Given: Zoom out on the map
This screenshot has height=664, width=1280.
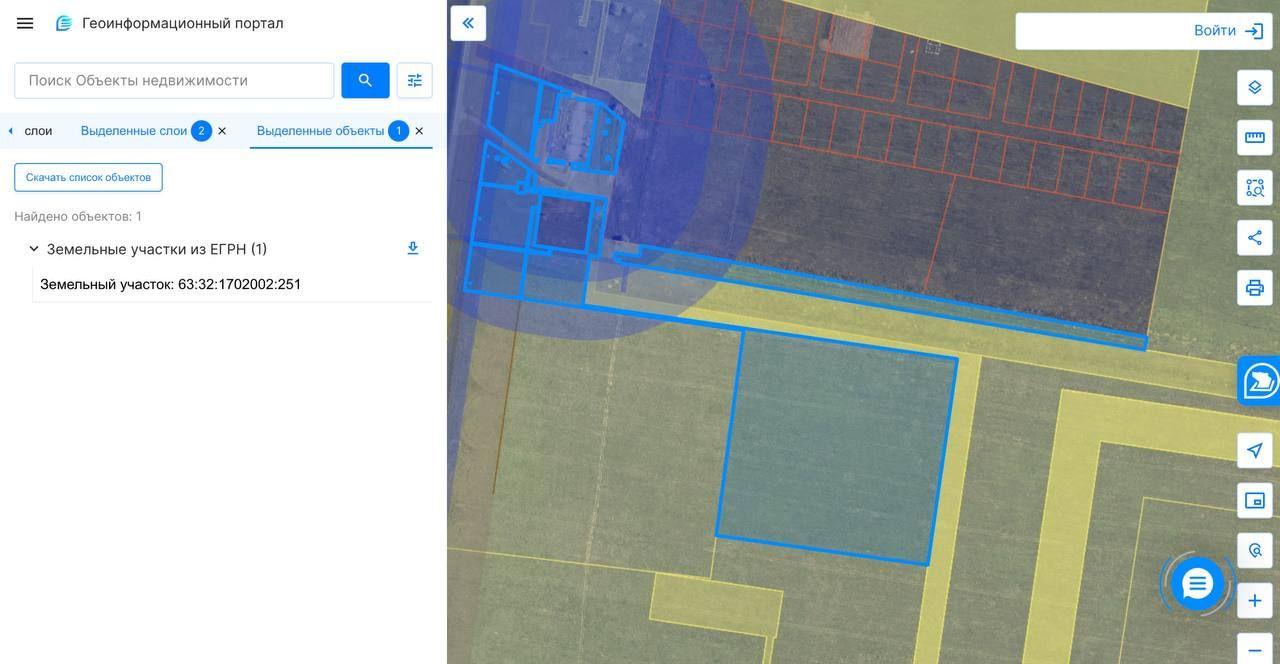Looking at the screenshot, I should pyautogui.click(x=1255, y=649).
